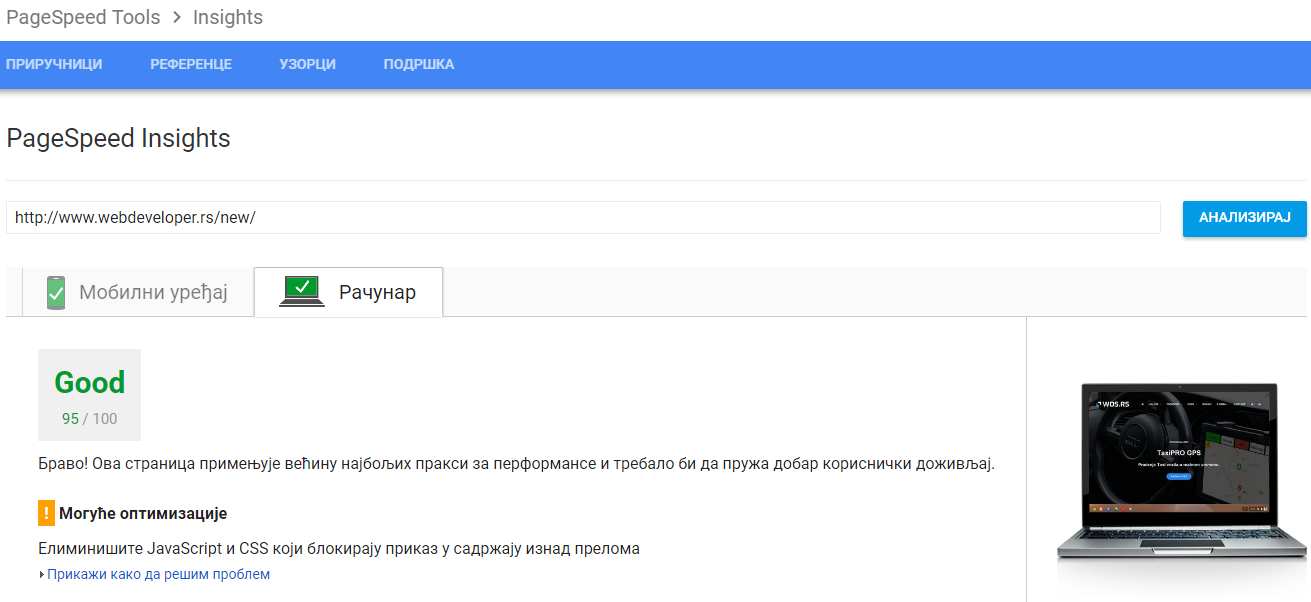Open the ПОДРШКА menu item
Screen dimensions: 1311x602
pos(419,64)
